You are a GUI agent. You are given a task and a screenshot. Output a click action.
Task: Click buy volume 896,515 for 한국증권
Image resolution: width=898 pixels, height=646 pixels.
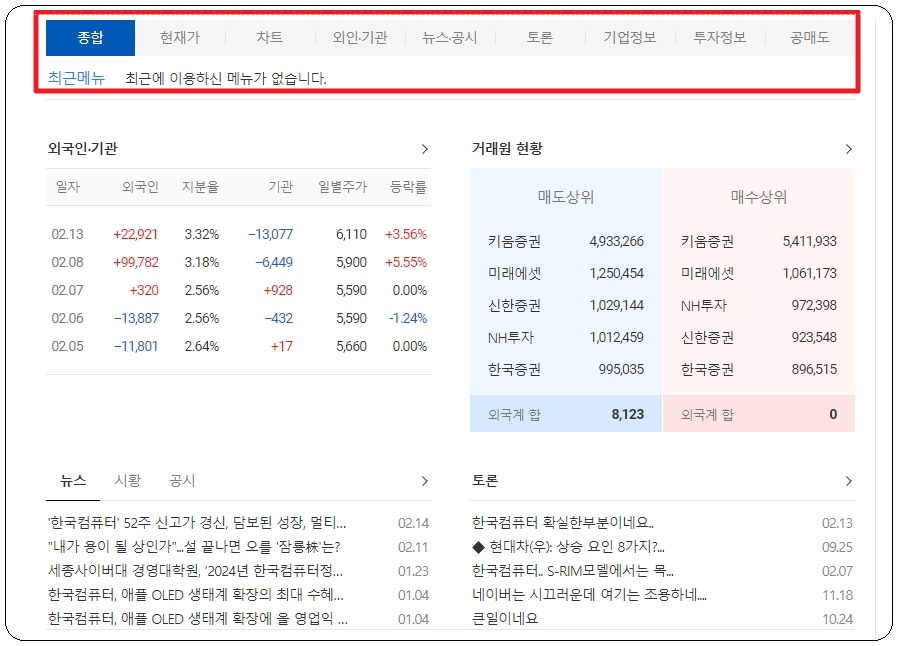(814, 370)
